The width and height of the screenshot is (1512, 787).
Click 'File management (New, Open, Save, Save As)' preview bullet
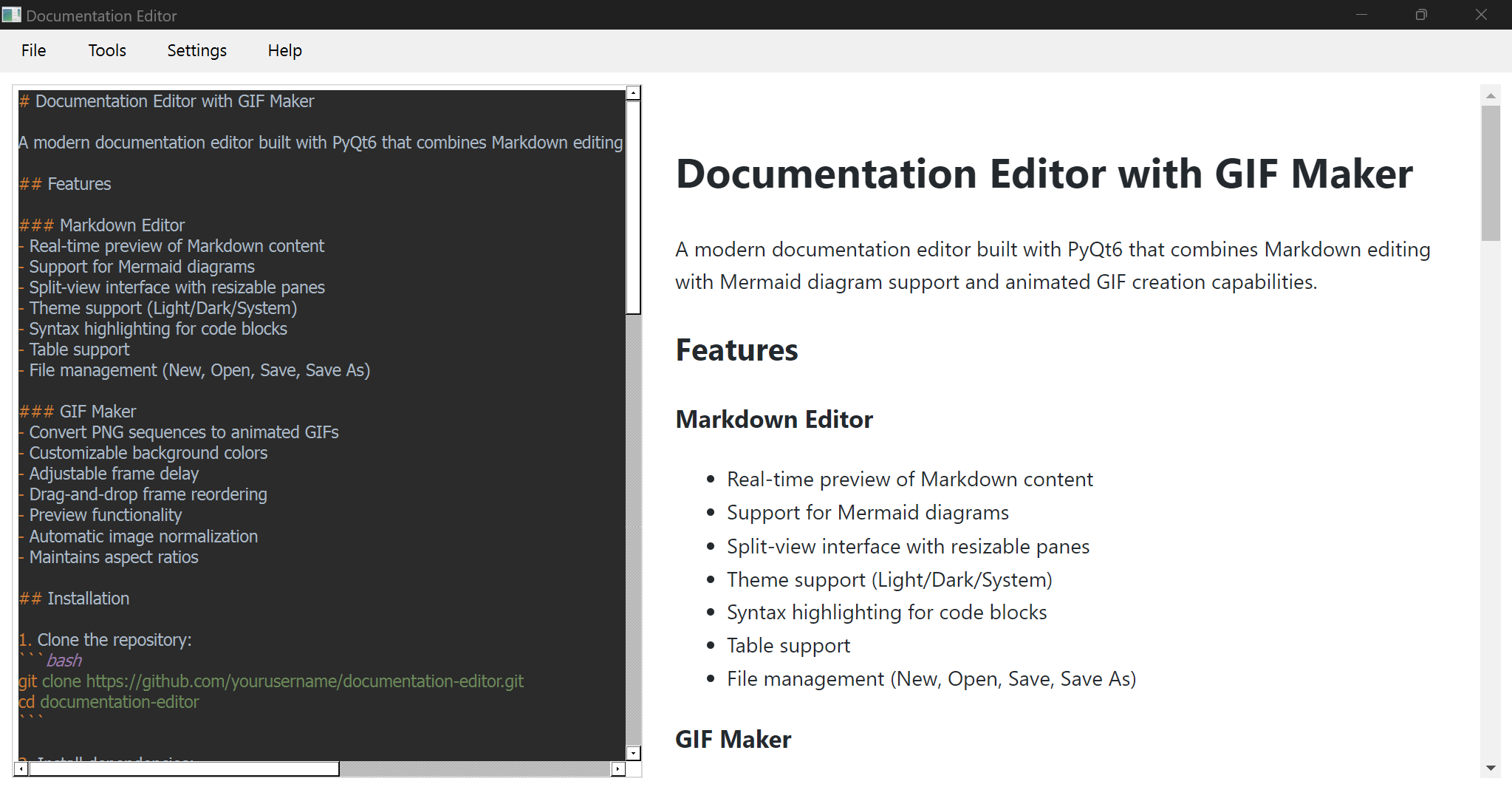coord(931,679)
